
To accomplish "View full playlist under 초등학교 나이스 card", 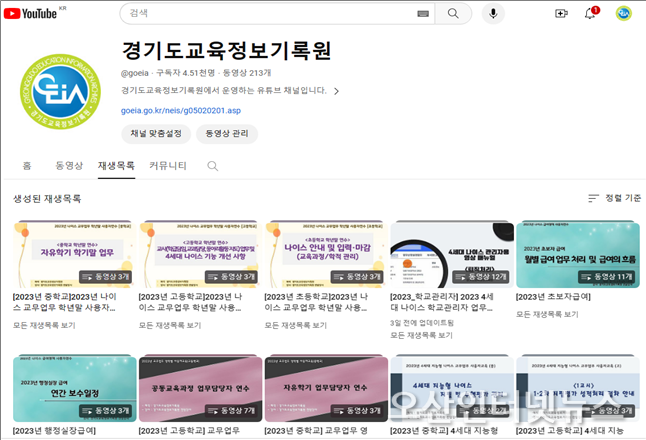I will [296, 325].
